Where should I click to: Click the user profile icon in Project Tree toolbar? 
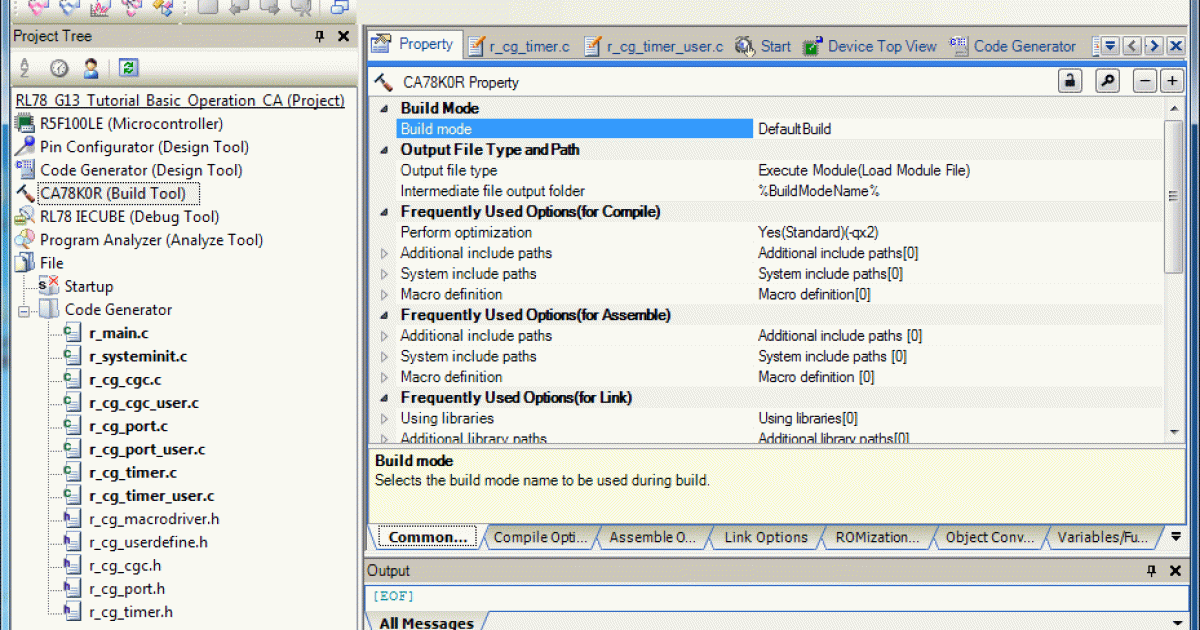(89, 68)
